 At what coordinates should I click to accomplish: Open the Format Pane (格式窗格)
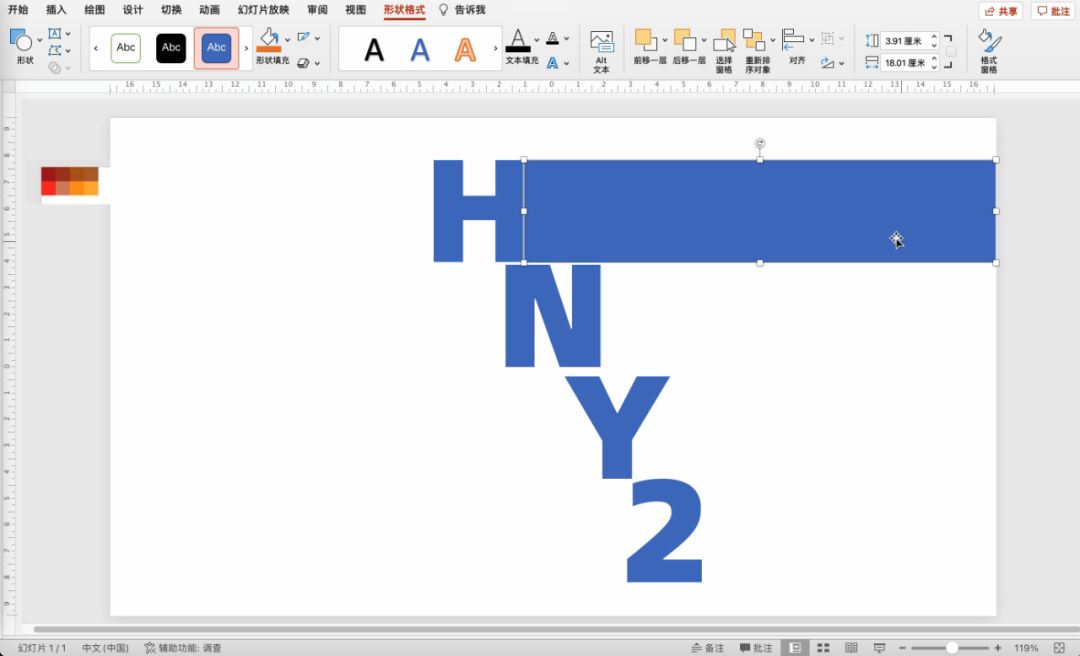point(988,50)
